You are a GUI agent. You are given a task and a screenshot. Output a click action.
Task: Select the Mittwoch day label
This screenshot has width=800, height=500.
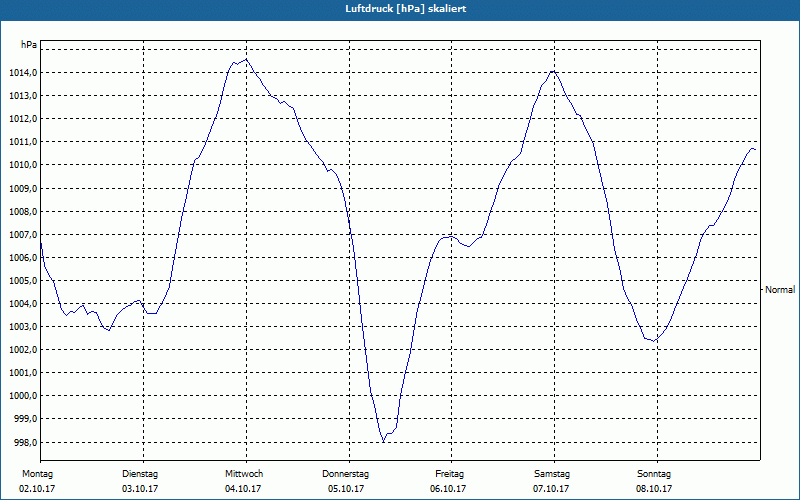pyautogui.click(x=244, y=474)
